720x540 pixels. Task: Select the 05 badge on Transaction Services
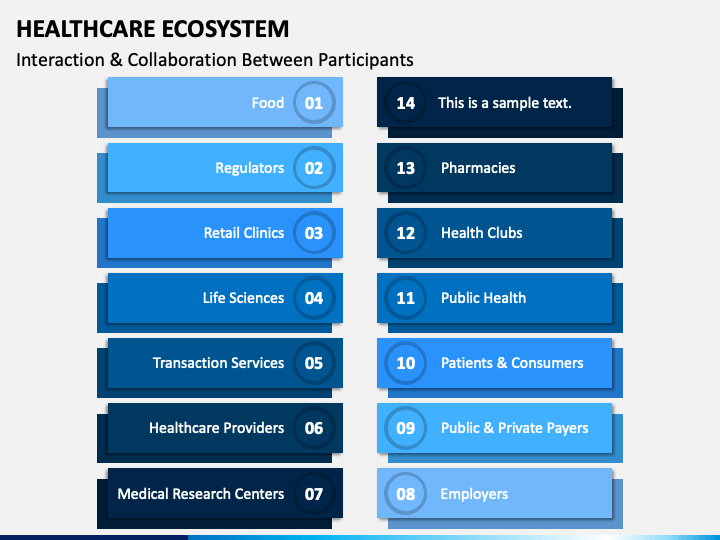[314, 363]
